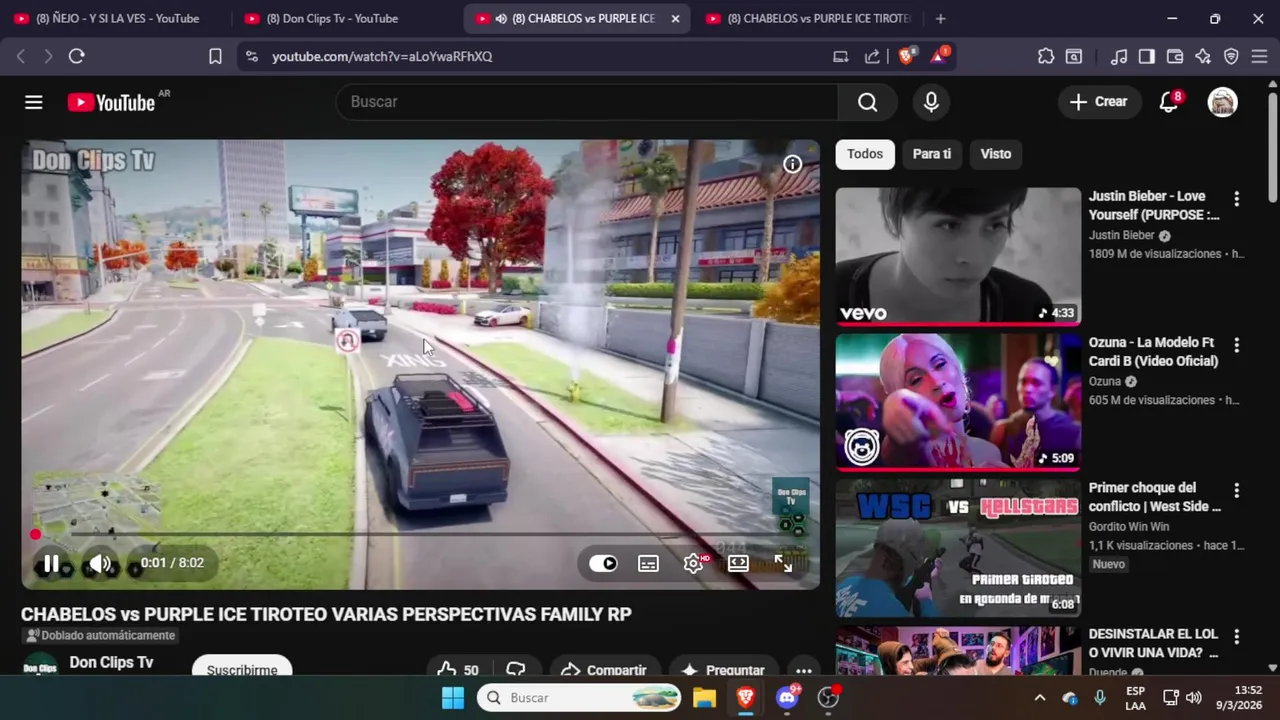Open YouTube notifications bell
The image size is (1280, 720).
tap(1168, 102)
